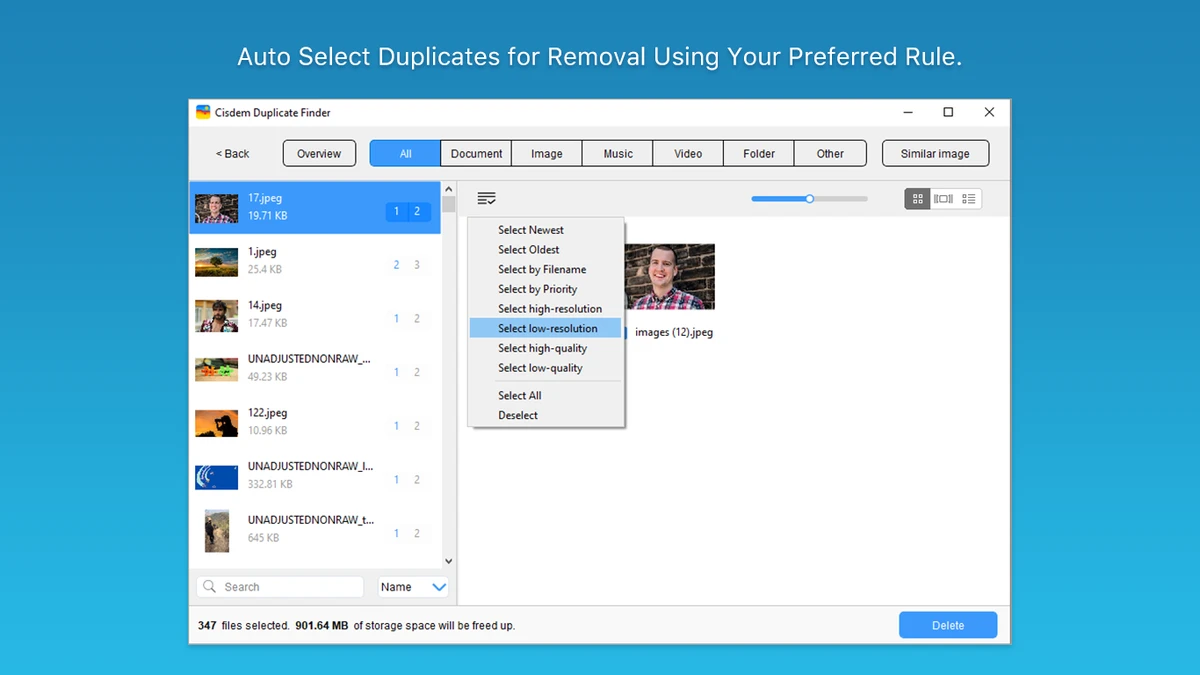
Task: Switch to grid thumbnail view
Action: (917, 199)
